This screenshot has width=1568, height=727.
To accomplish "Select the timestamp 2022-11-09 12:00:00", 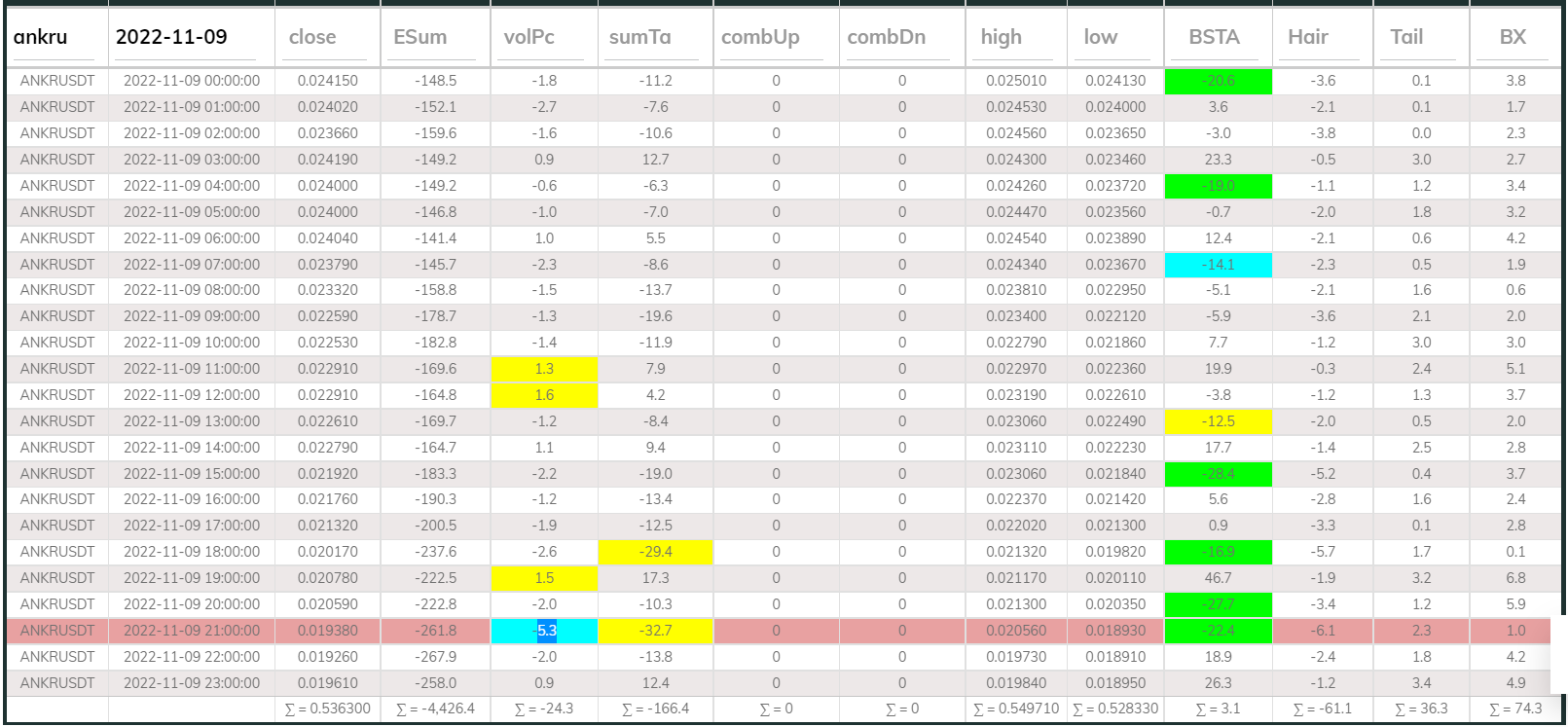I will point(192,395).
